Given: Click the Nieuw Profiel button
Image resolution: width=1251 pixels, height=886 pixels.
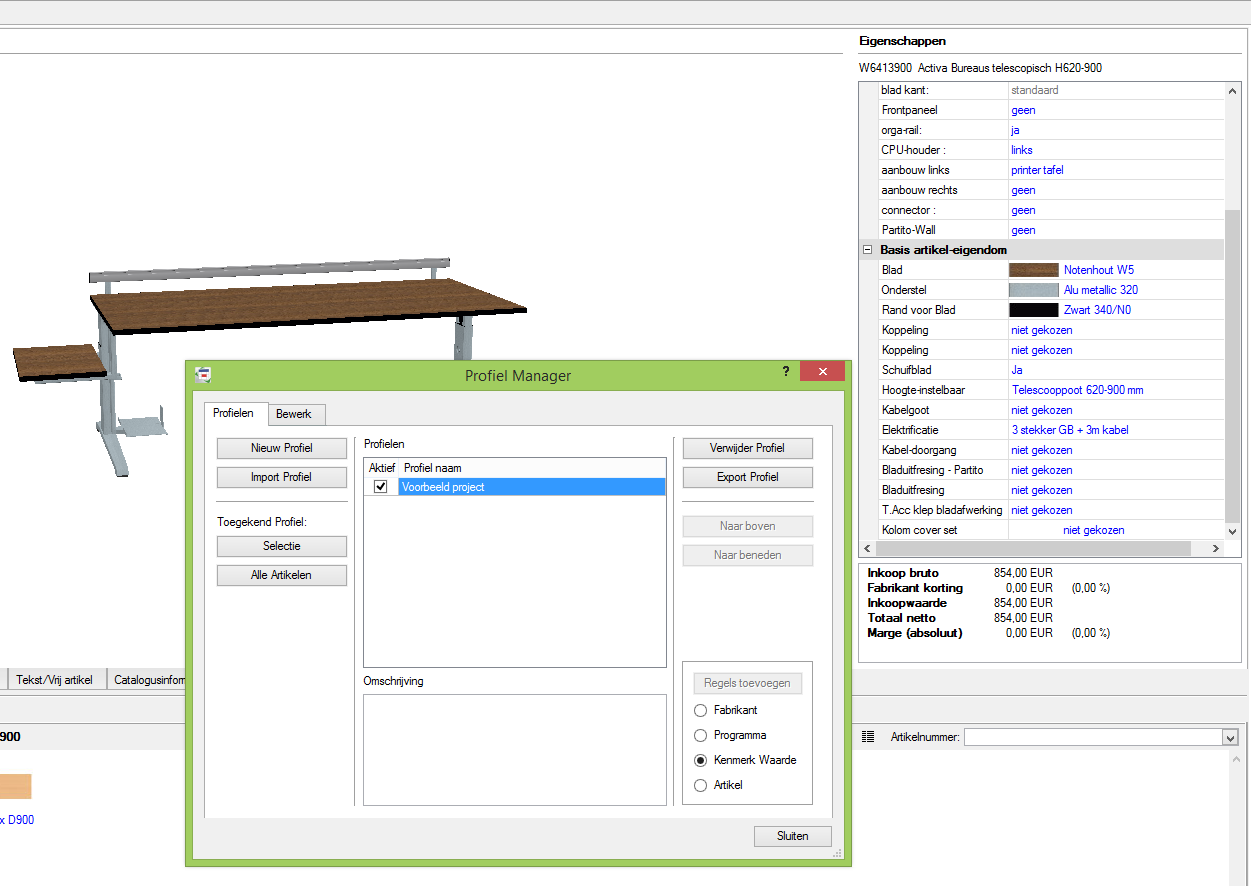Looking at the screenshot, I should click(282, 448).
